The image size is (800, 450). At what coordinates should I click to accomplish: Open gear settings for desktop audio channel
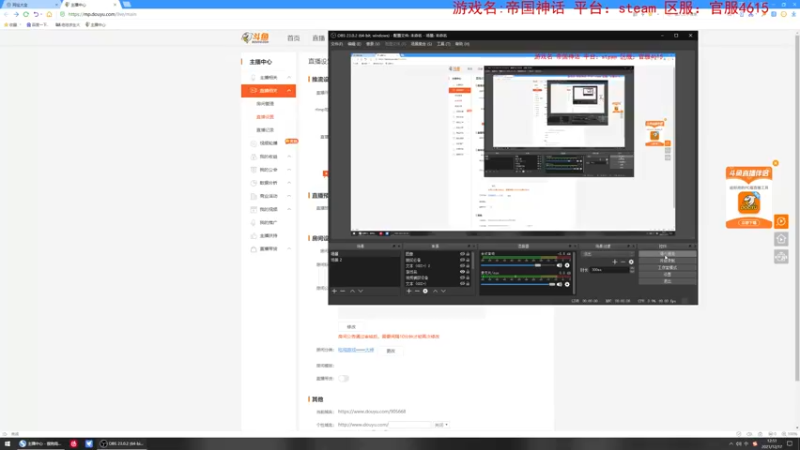[567, 265]
